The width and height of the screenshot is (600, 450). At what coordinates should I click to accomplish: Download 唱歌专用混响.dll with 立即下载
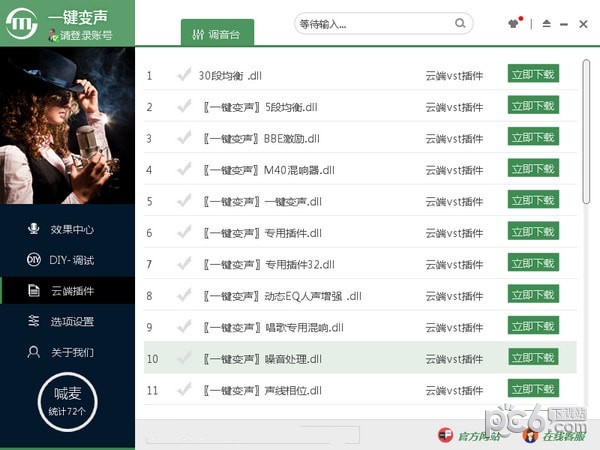pos(533,326)
